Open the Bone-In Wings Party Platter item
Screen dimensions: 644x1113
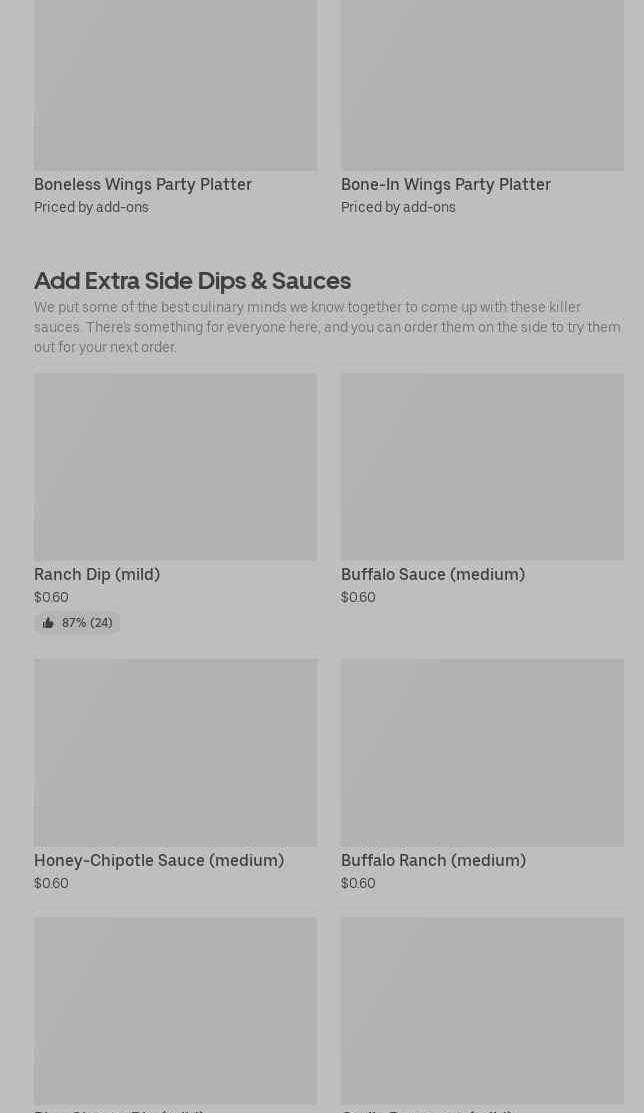[445, 185]
